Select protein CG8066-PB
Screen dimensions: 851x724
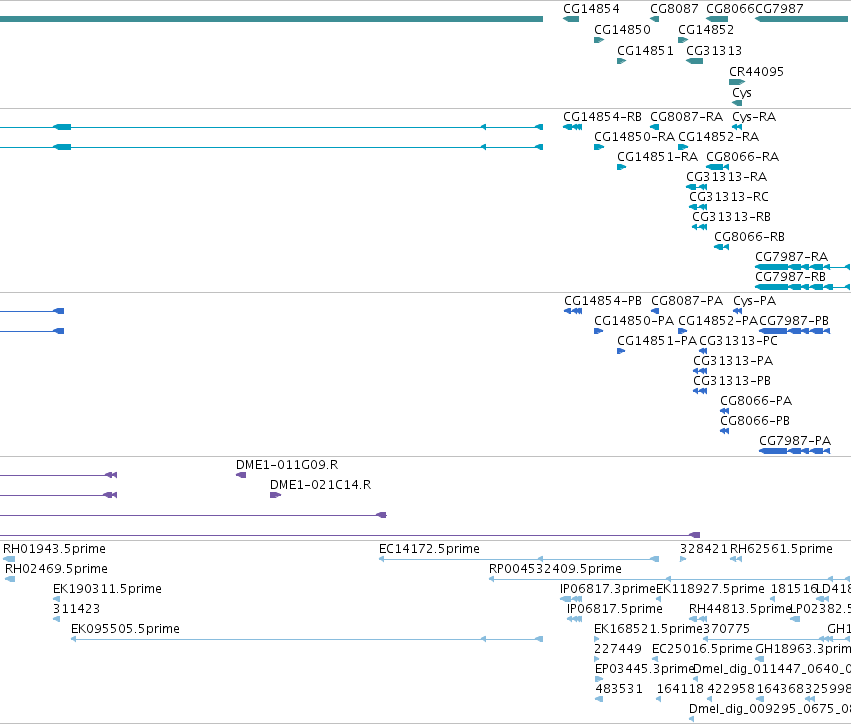pos(755,421)
